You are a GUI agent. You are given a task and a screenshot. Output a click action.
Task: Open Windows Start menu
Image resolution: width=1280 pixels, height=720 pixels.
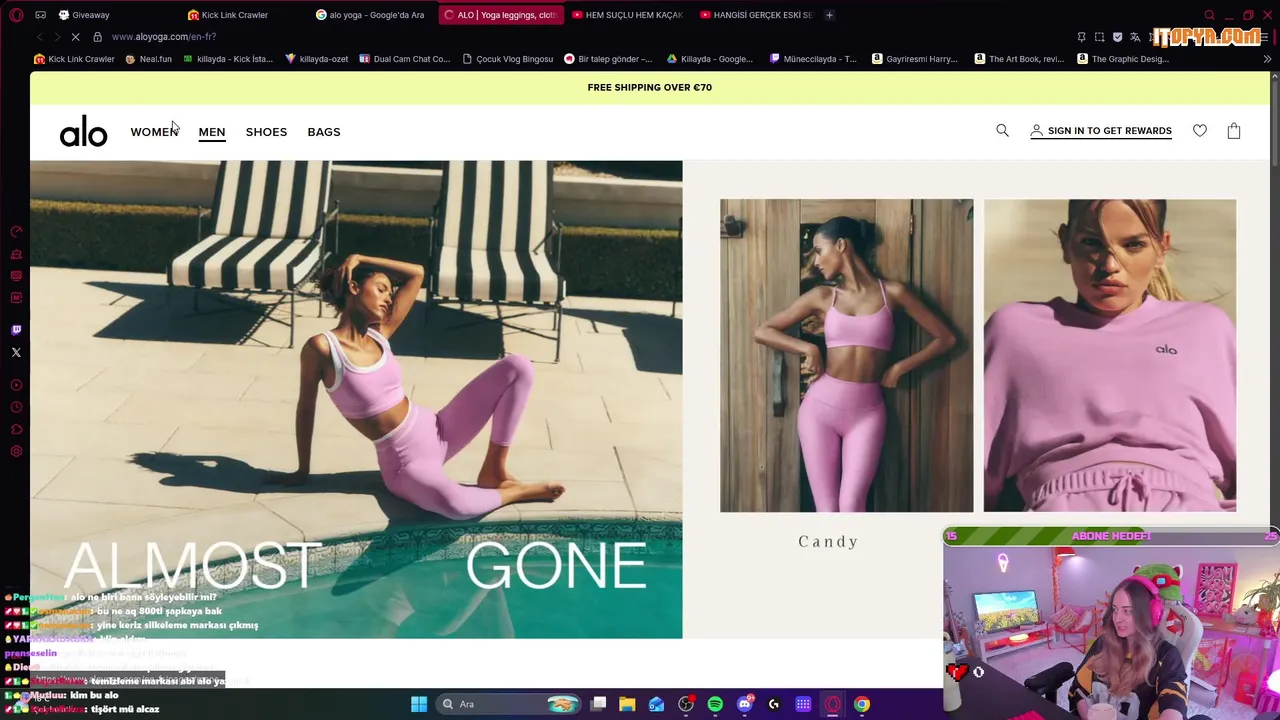[419, 704]
